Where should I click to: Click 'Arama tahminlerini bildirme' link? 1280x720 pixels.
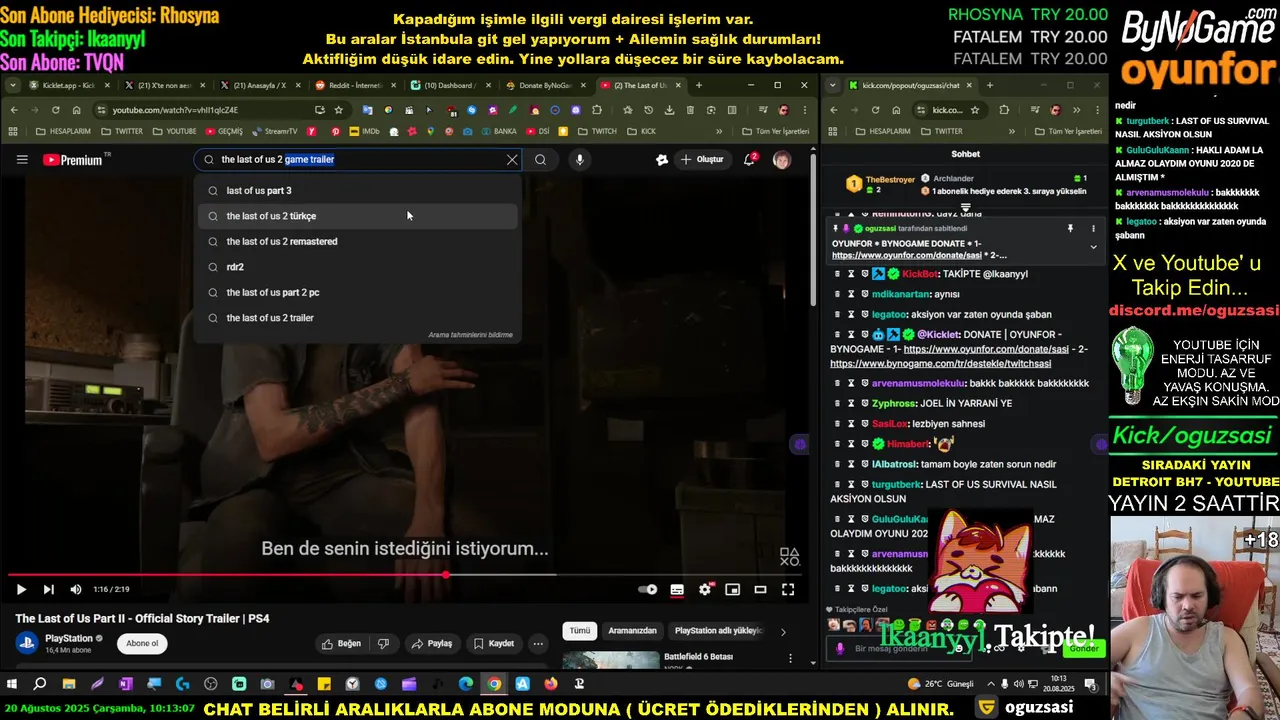[x=470, y=335]
